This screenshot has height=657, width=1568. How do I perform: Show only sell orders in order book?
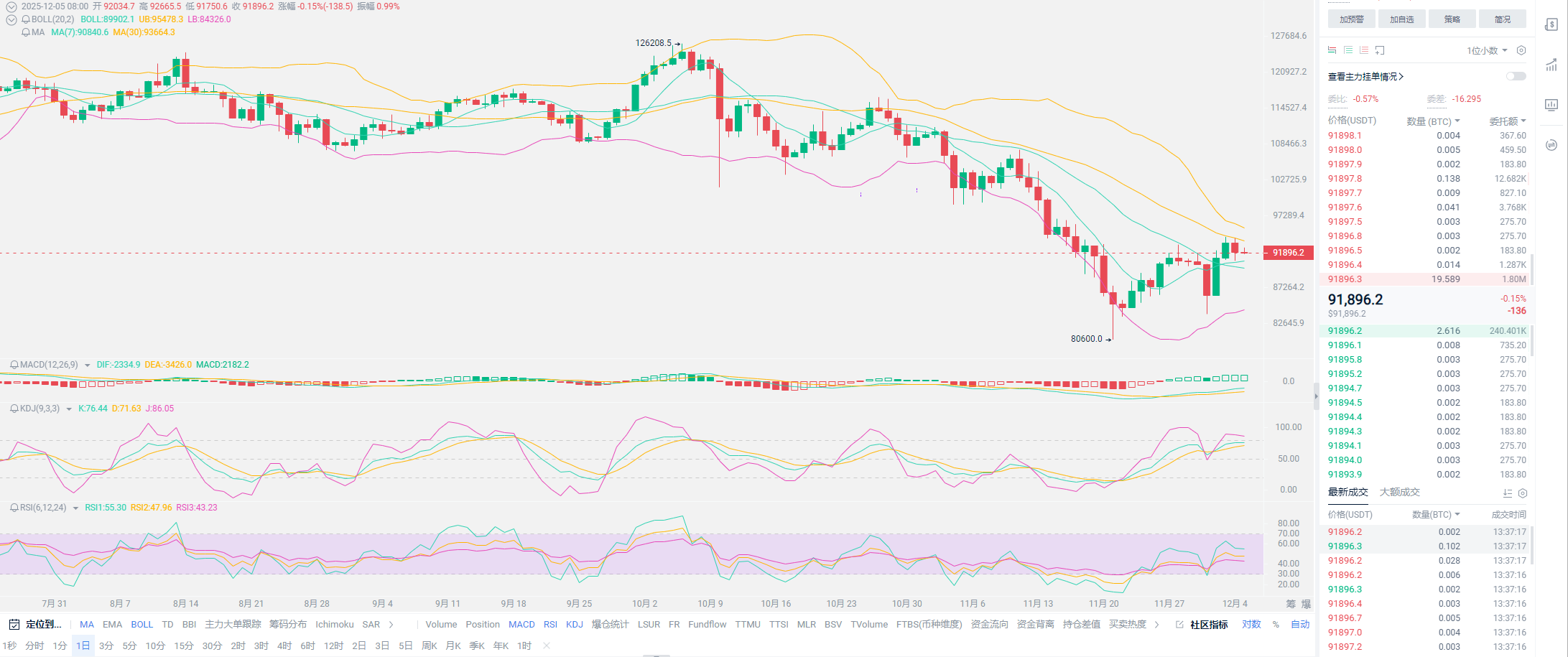[1364, 50]
